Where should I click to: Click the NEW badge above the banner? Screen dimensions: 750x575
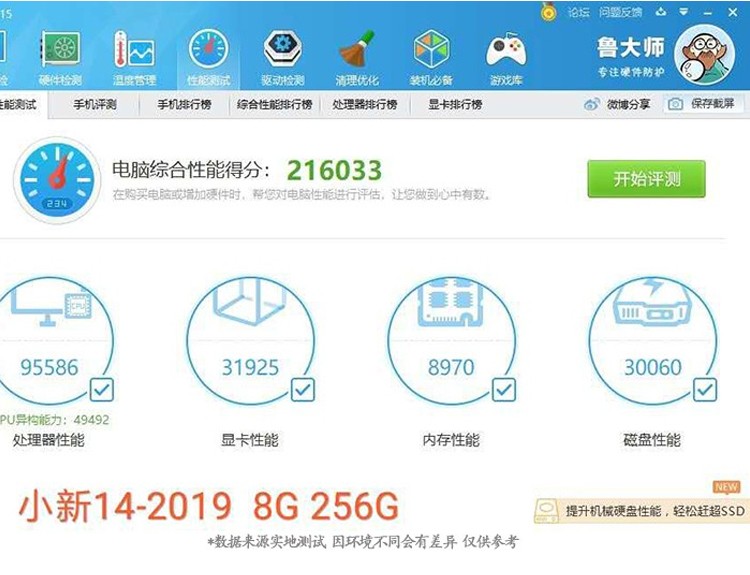[x=726, y=487]
